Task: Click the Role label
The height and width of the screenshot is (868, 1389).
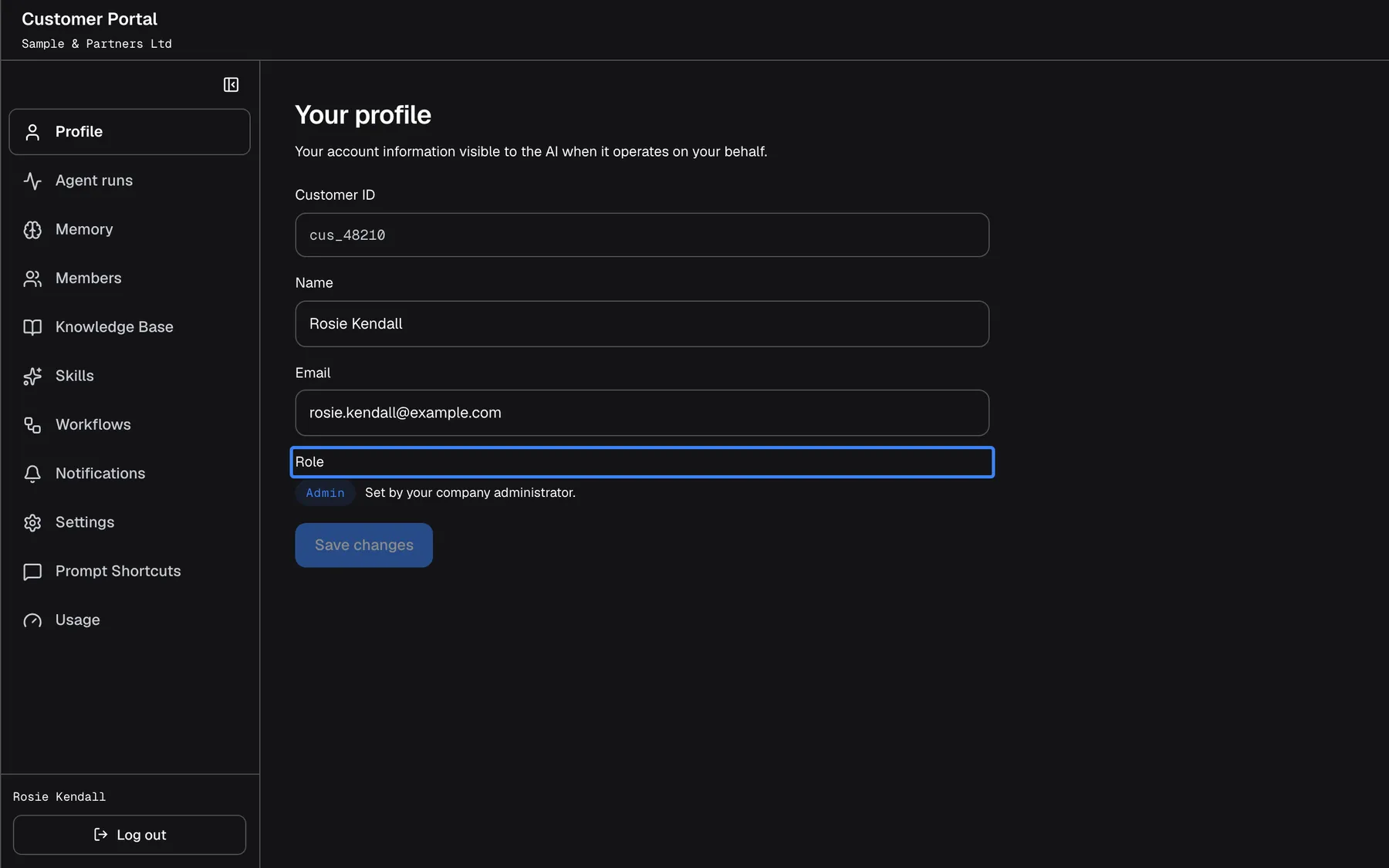Action: coord(309,462)
